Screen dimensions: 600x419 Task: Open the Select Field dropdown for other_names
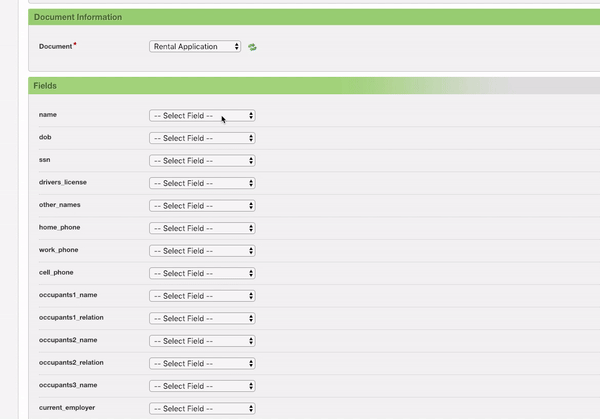[x=202, y=206]
